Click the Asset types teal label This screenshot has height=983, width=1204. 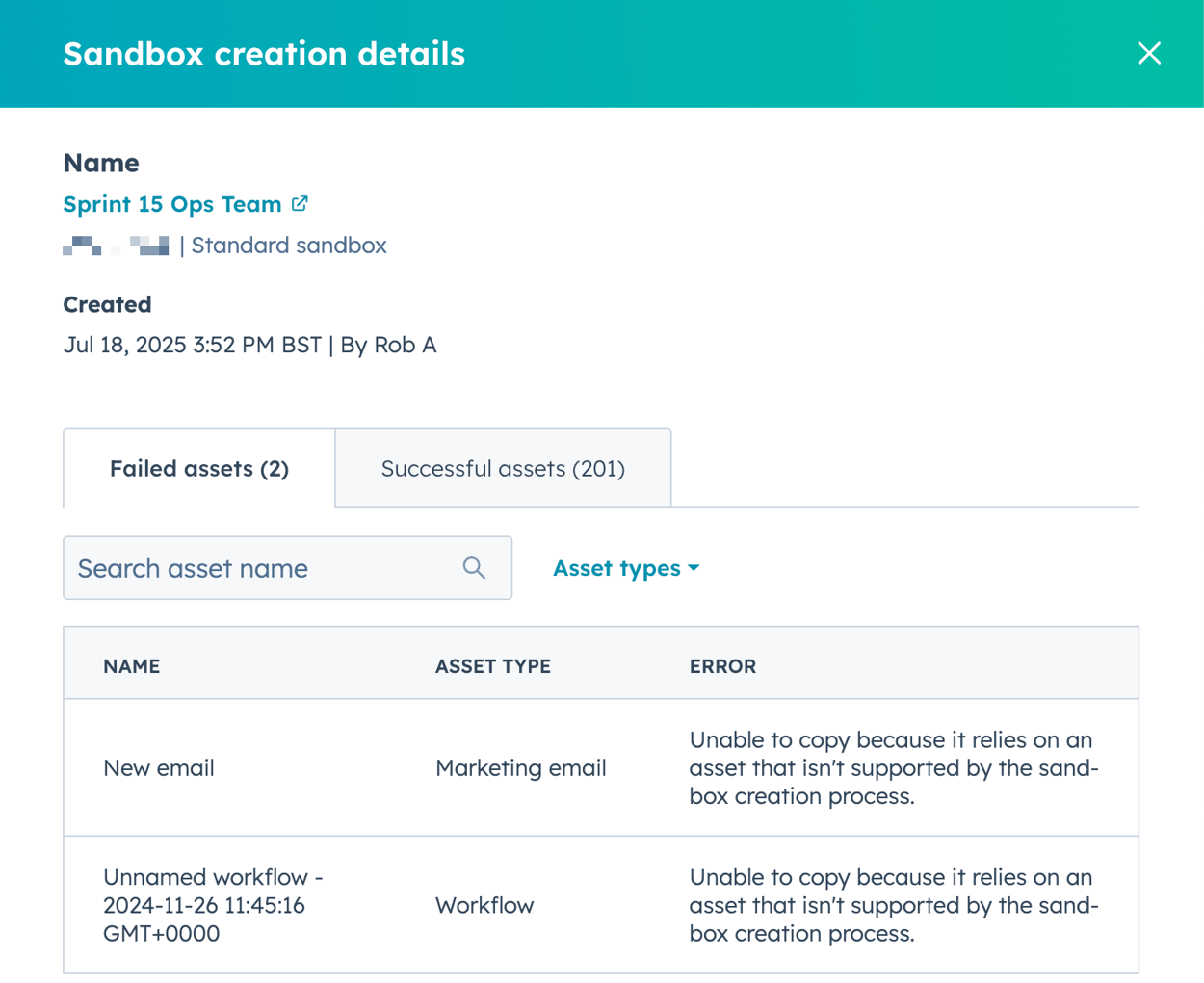pyautogui.click(x=616, y=568)
